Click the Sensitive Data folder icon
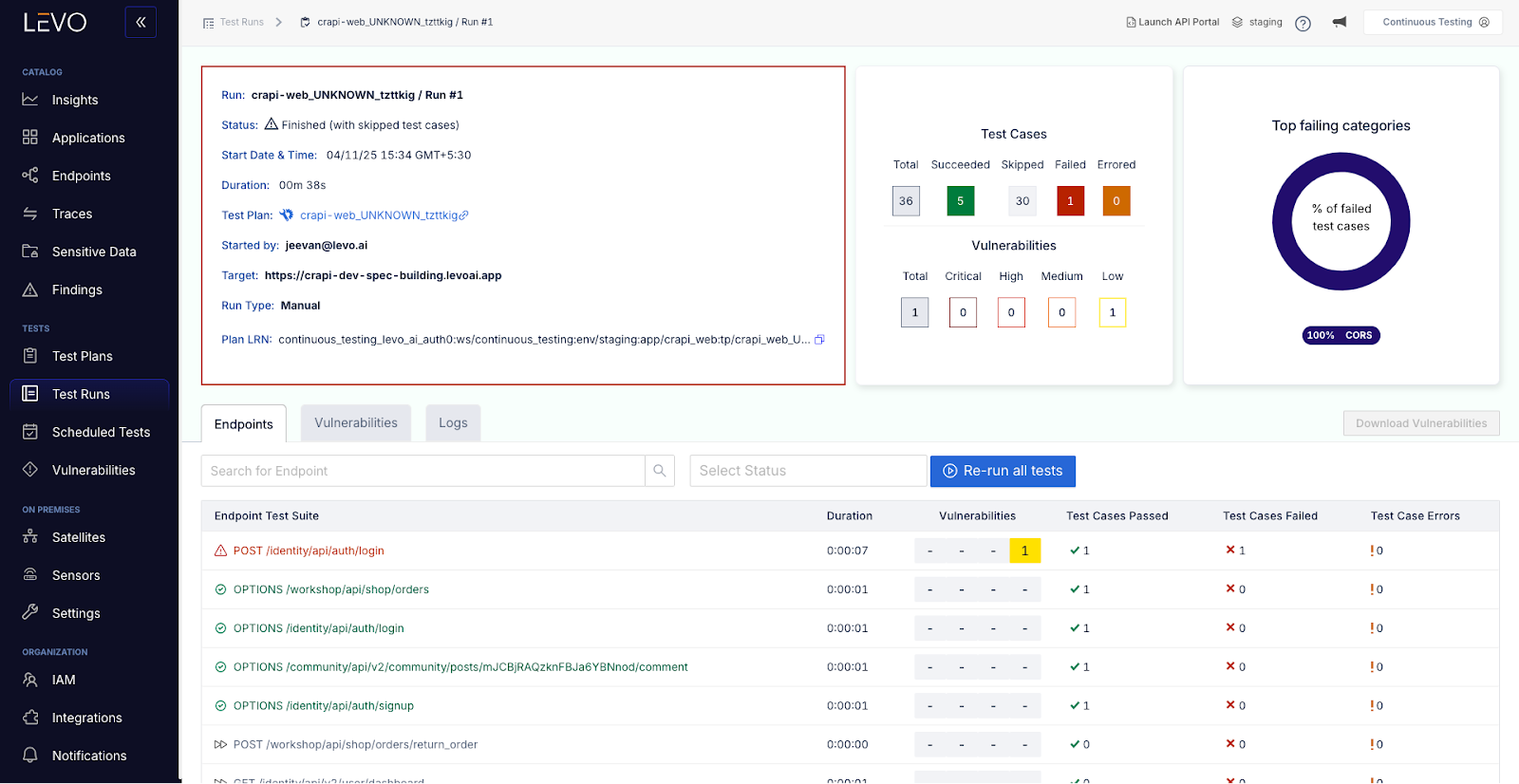Image resolution: width=1519 pixels, height=784 pixels. pos(30,252)
